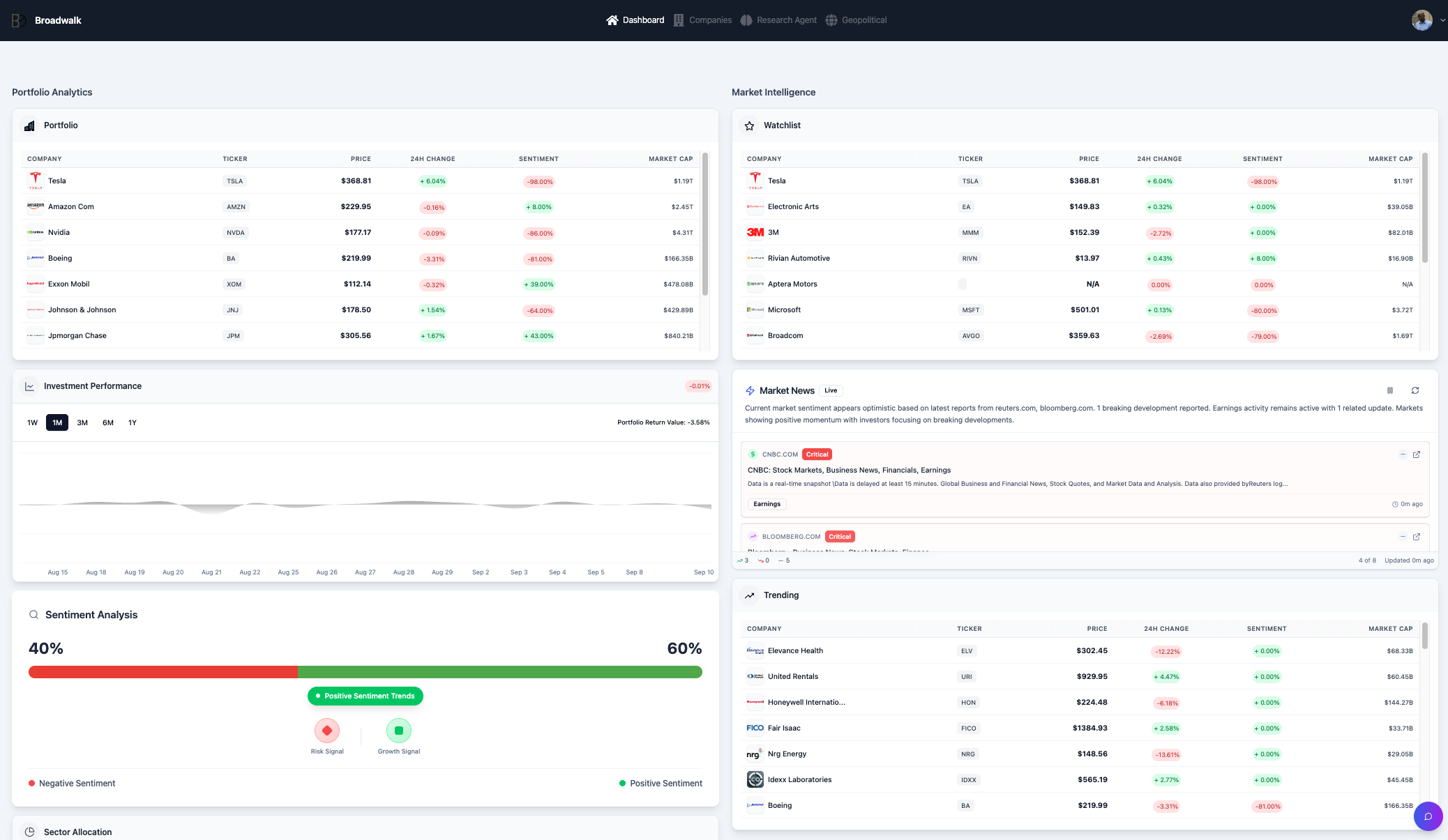
Task: Click the Sentiment Analysis magnifier icon
Action: click(x=33, y=615)
